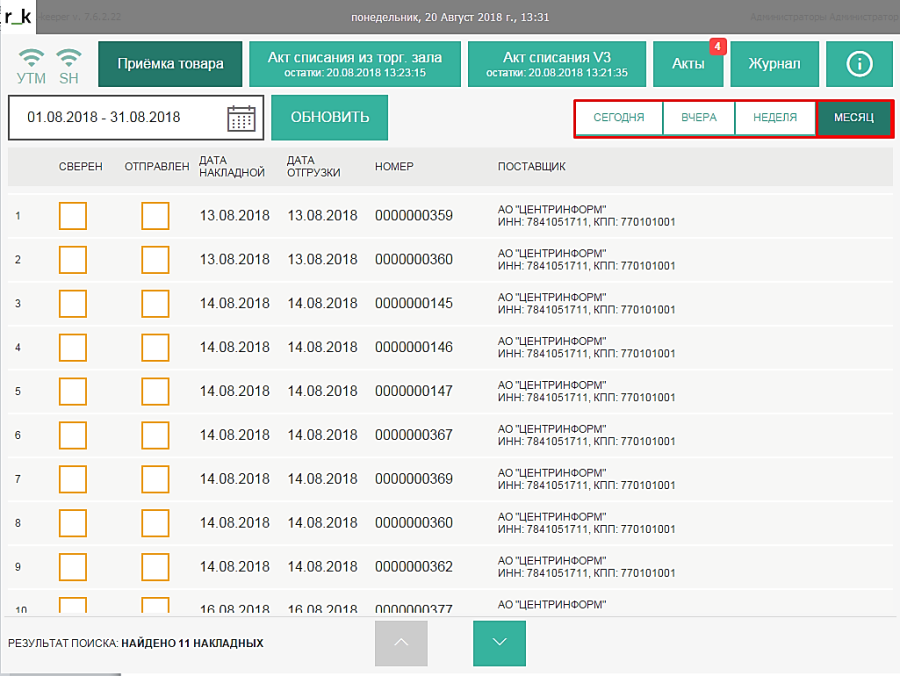The height and width of the screenshot is (676, 900).
Task: Click the red notification badge on Акты
Action: point(717,46)
